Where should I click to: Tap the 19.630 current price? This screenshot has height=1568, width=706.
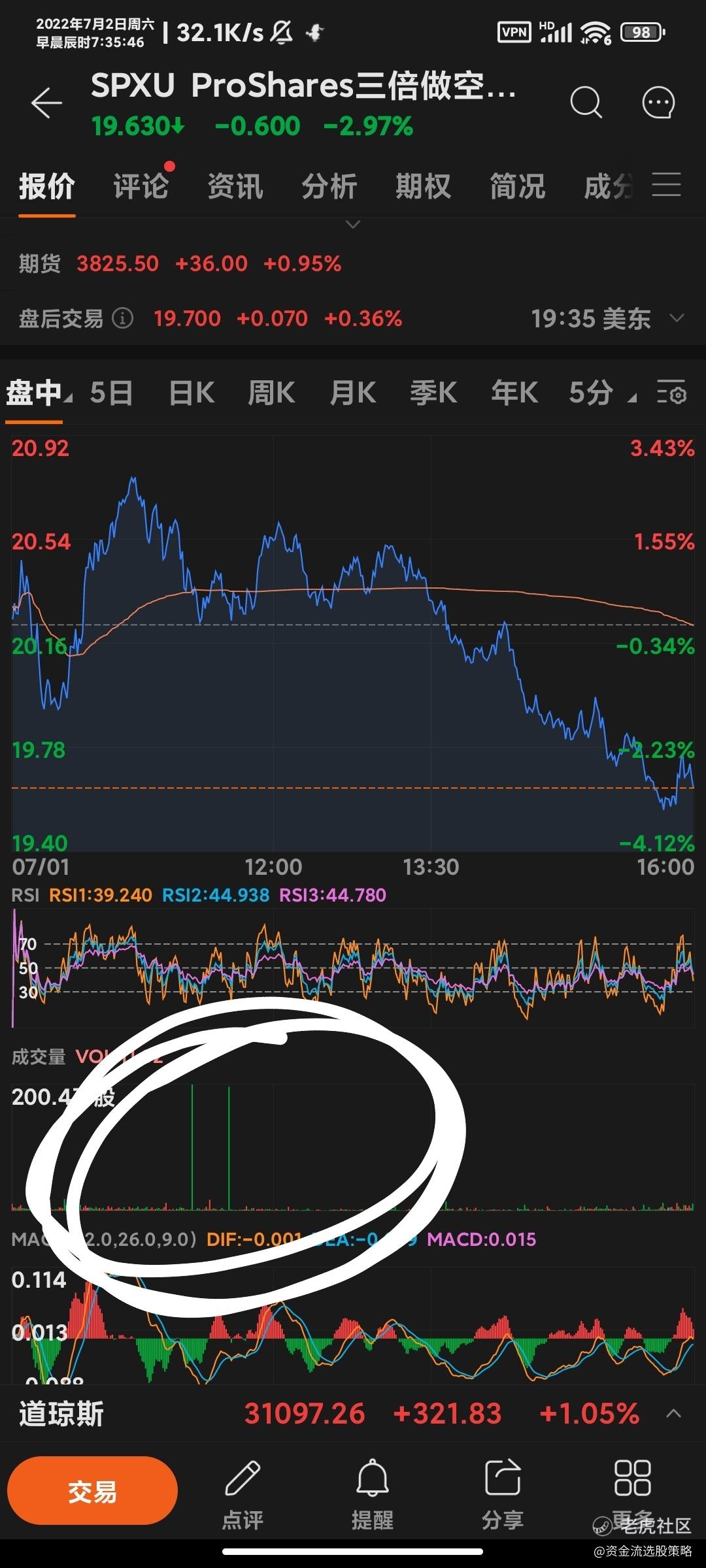coord(138,126)
